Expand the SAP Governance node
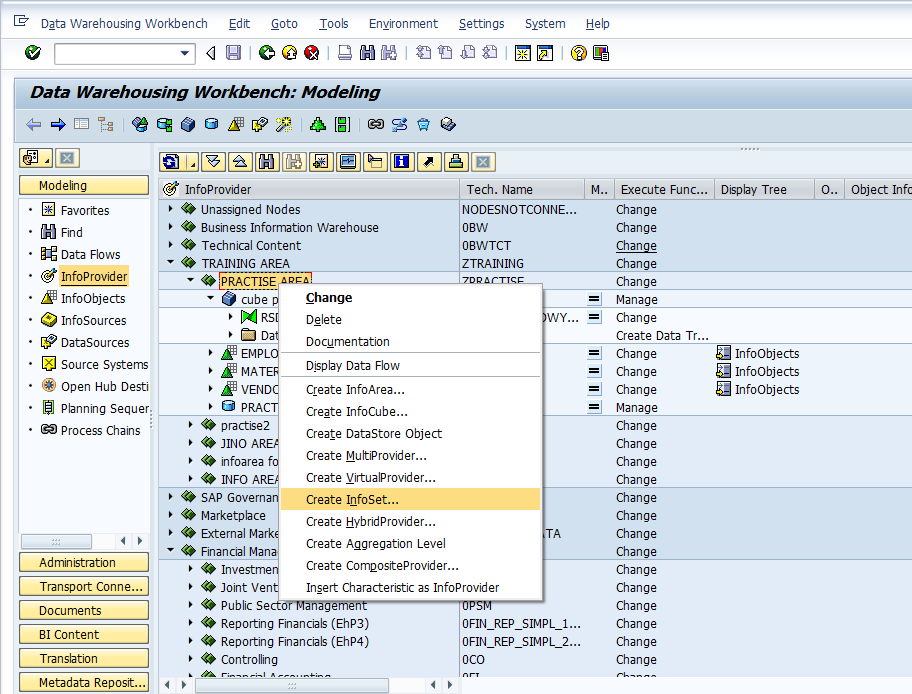The image size is (912, 694). [170, 498]
